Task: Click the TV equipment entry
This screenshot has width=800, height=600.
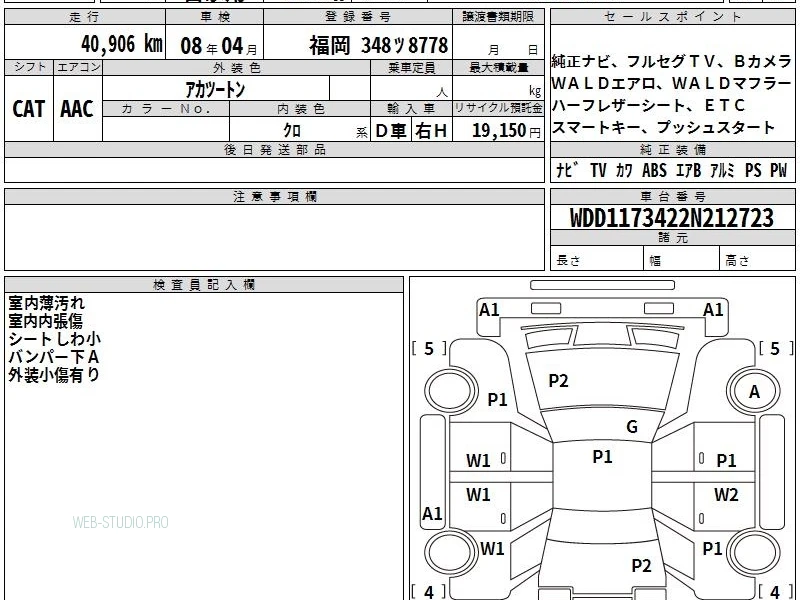Action: click(598, 170)
